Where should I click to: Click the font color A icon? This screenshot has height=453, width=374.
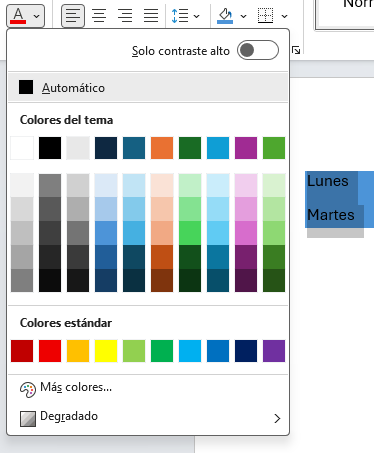[x=18, y=16]
